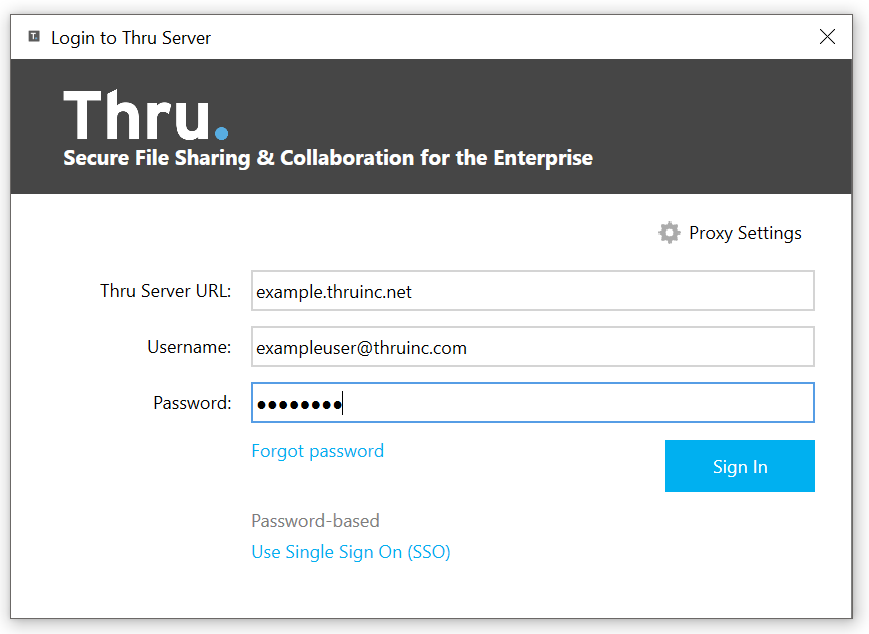Click the example.thruinc.net text in URL field
Image resolution: width=869 pixels, height=634 pixels.
click(334, 292)
